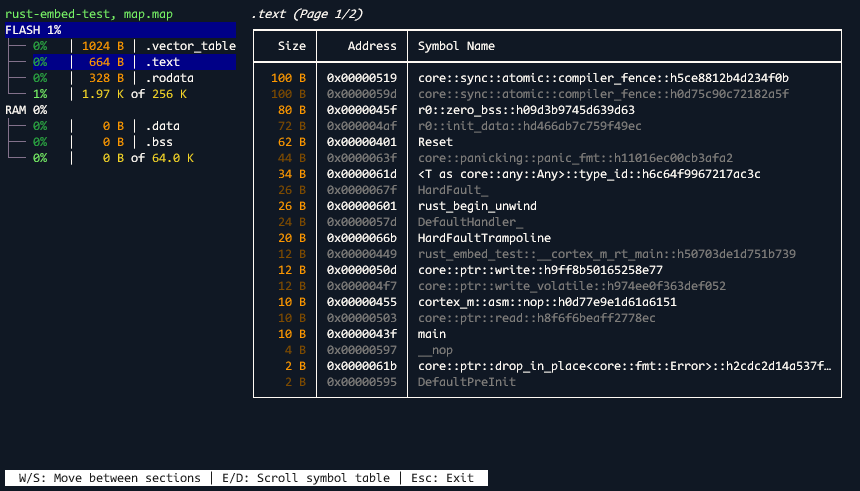860x491 pixels.
Task: Select the Reset symbol row
Action: [435, 142]
